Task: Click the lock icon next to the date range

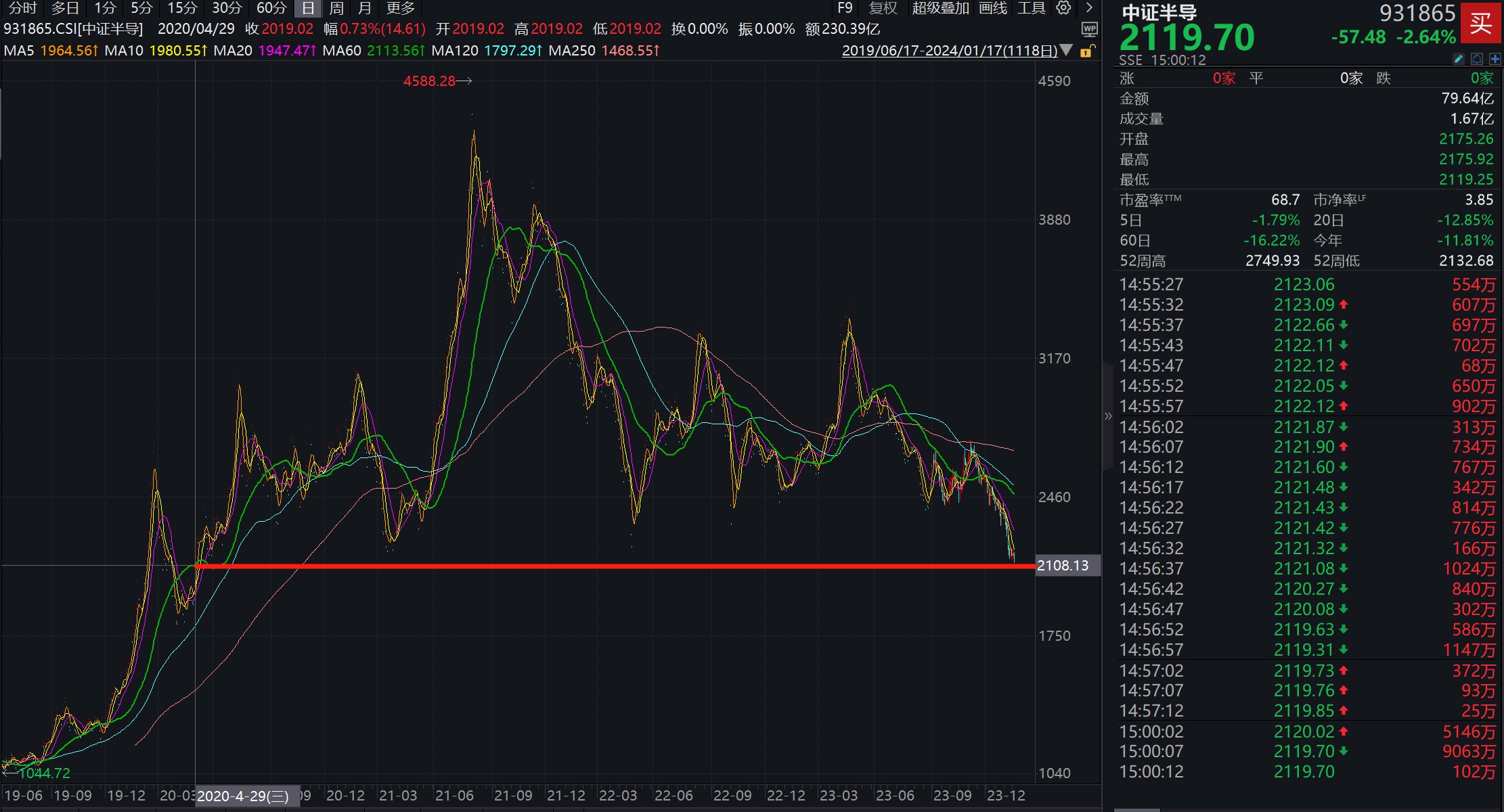Action: 1087,51
